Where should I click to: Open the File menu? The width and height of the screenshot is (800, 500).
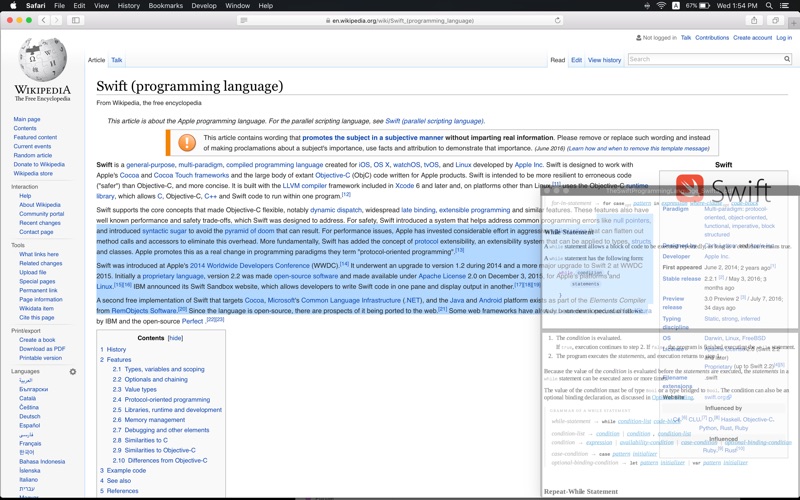click(60, 6)
